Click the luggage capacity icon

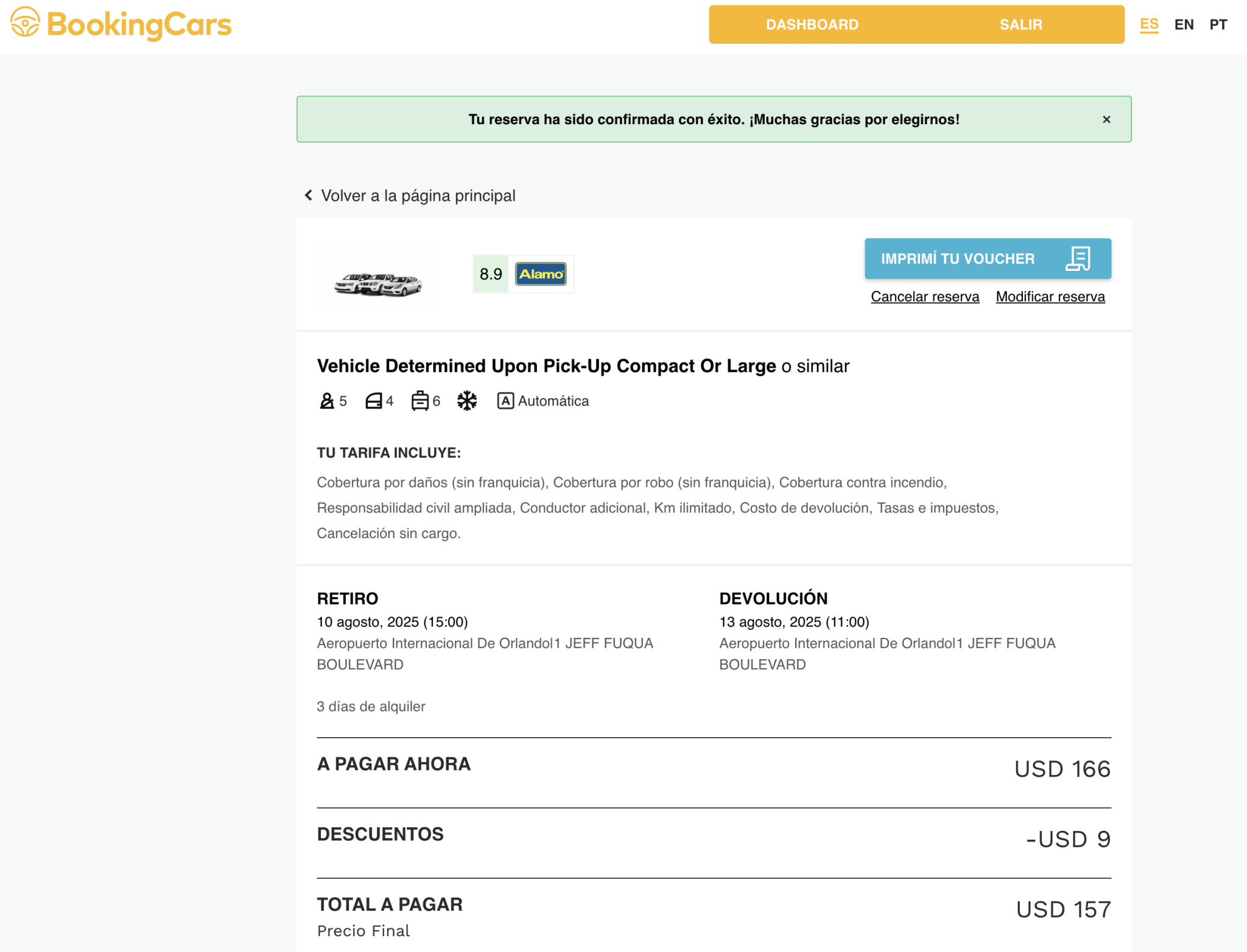click(420, 401)
